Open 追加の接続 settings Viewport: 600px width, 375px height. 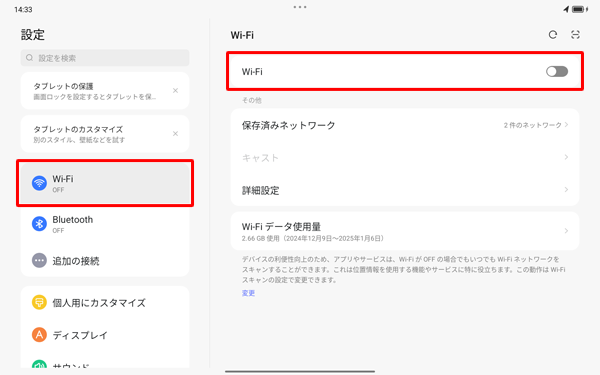105,261
